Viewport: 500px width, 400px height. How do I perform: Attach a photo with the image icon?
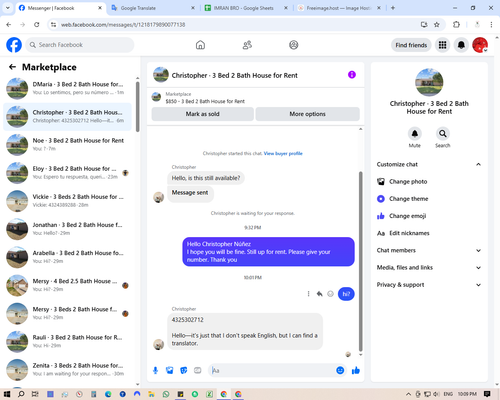(170, 370)
